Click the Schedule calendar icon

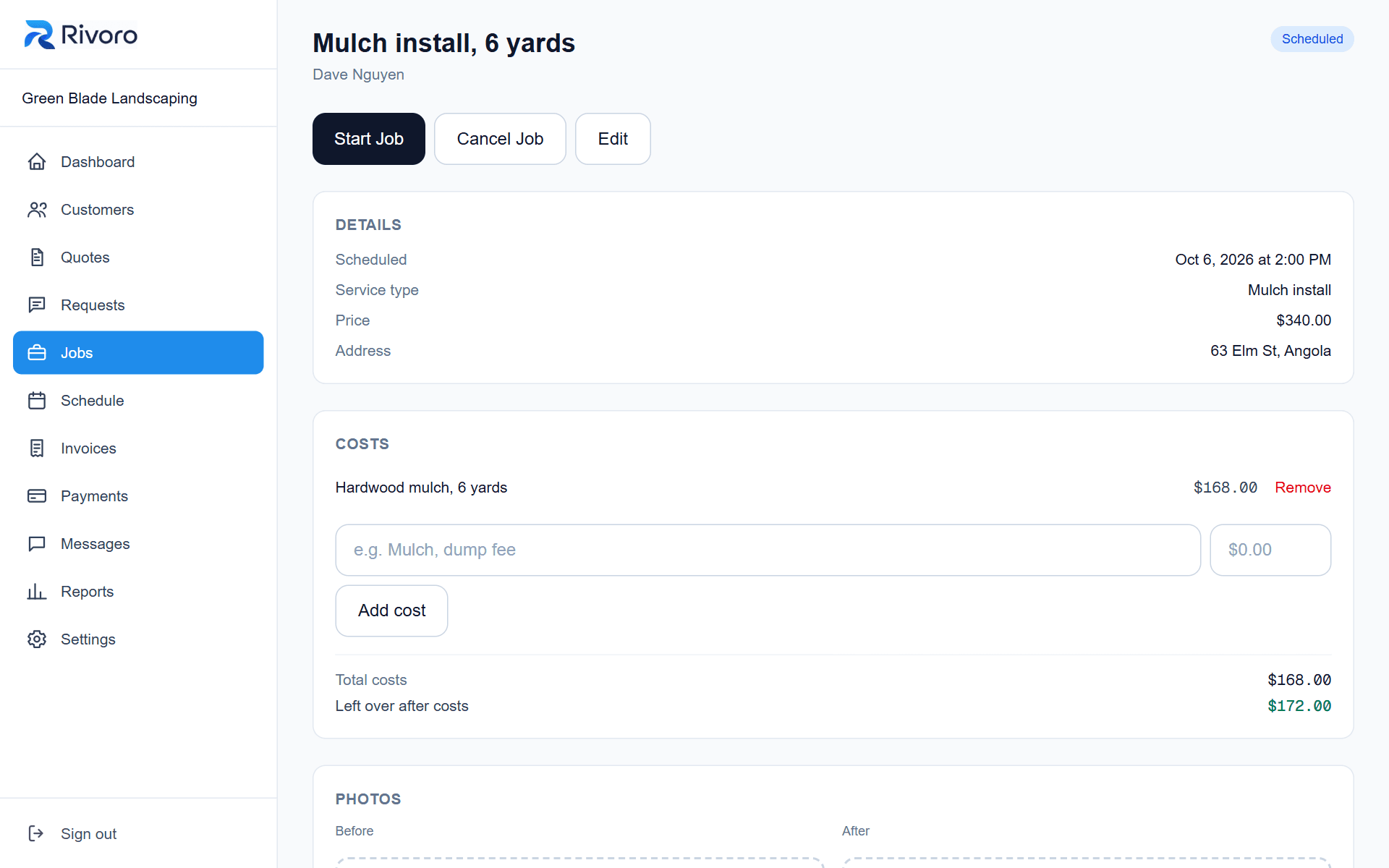click(37, 401)
